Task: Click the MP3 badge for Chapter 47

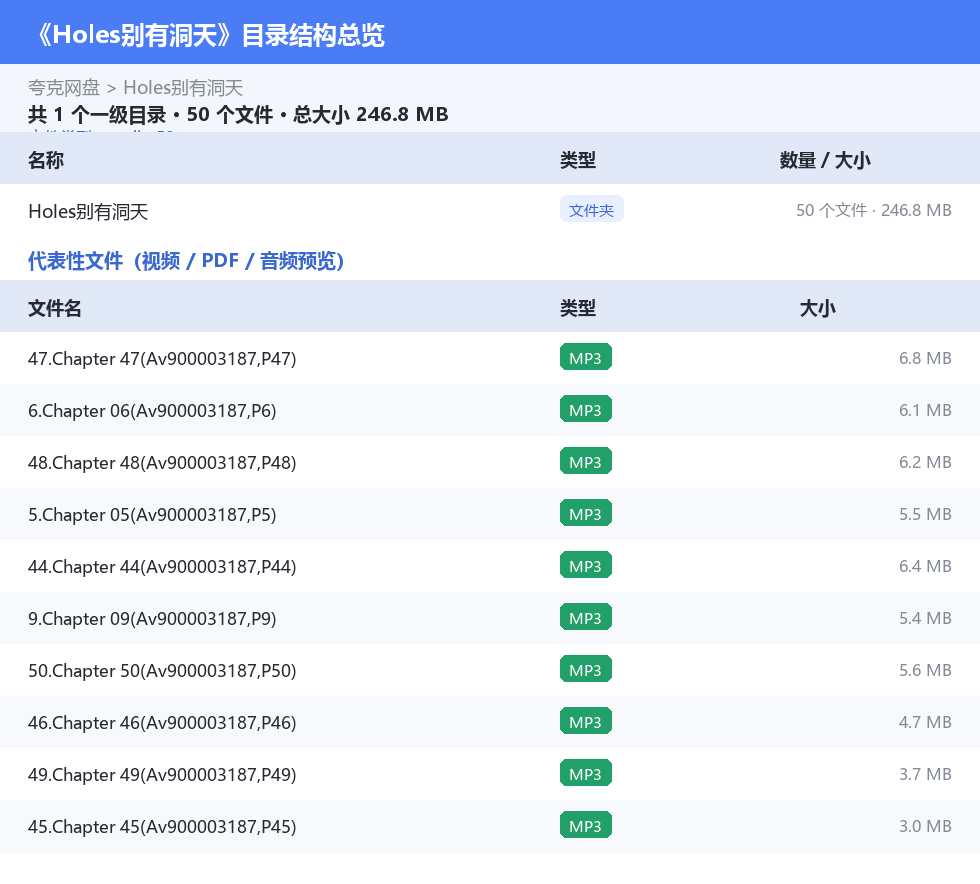Action: 586,358
